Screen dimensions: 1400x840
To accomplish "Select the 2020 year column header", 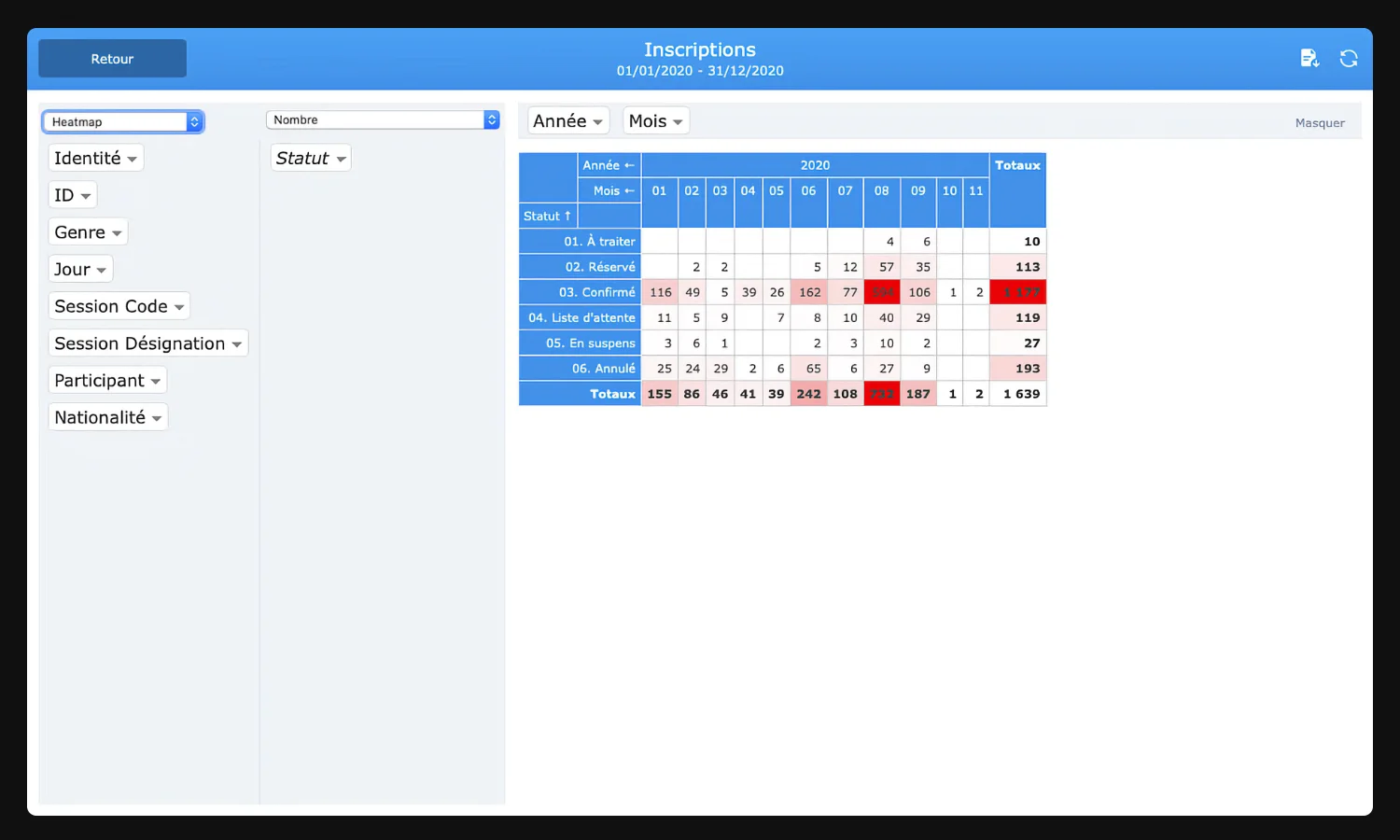I will click(814, 165).
